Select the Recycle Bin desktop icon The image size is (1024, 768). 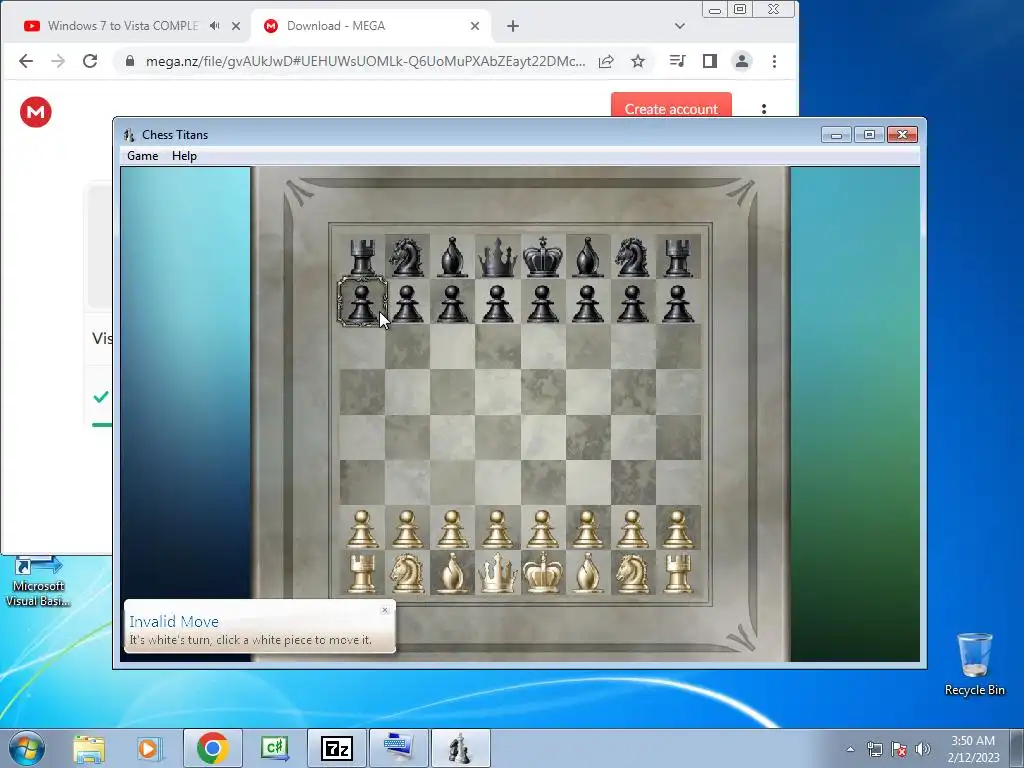click(x=974, y=664)
